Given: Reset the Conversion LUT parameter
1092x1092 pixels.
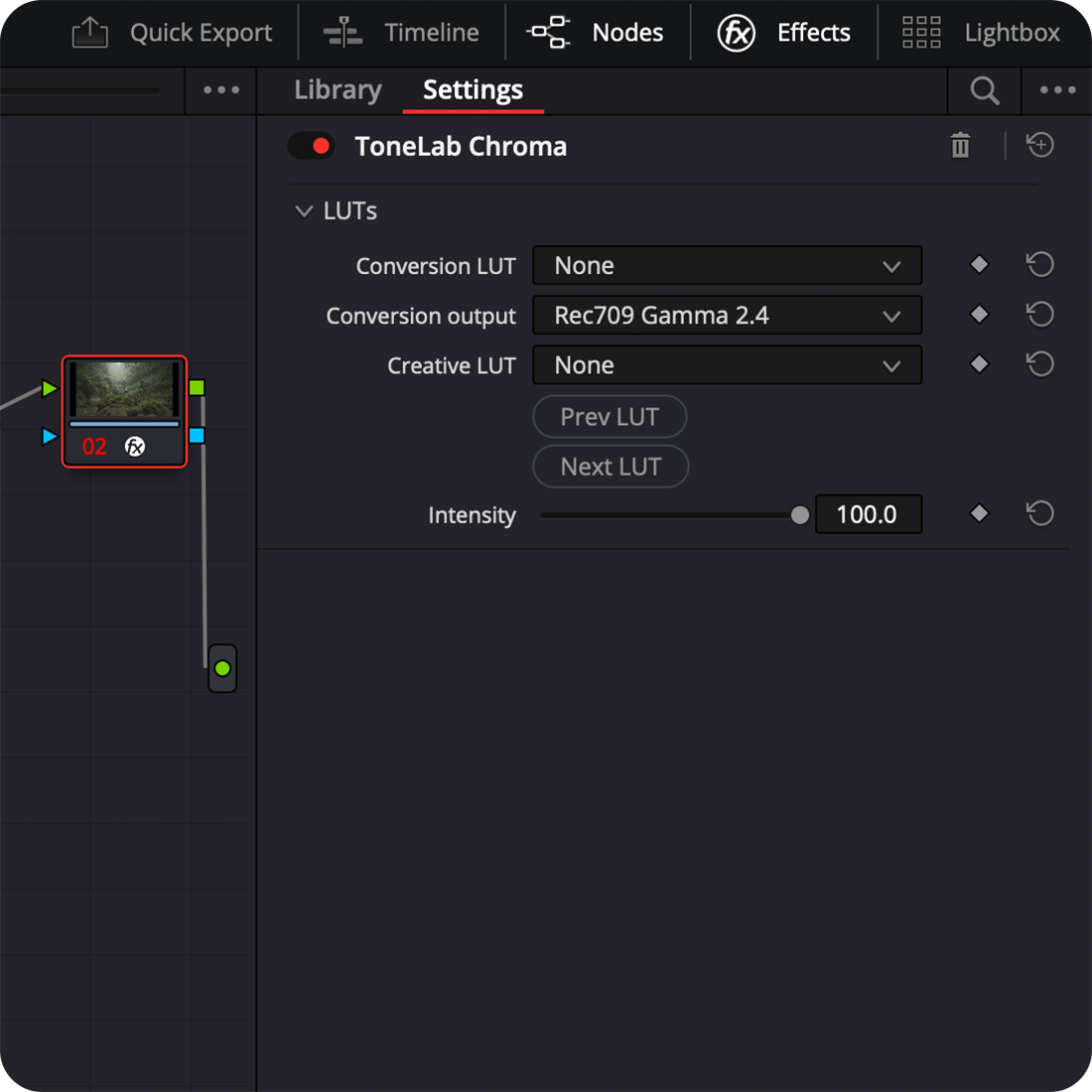Looking at the screenshot, I should tap(1039, 265).
